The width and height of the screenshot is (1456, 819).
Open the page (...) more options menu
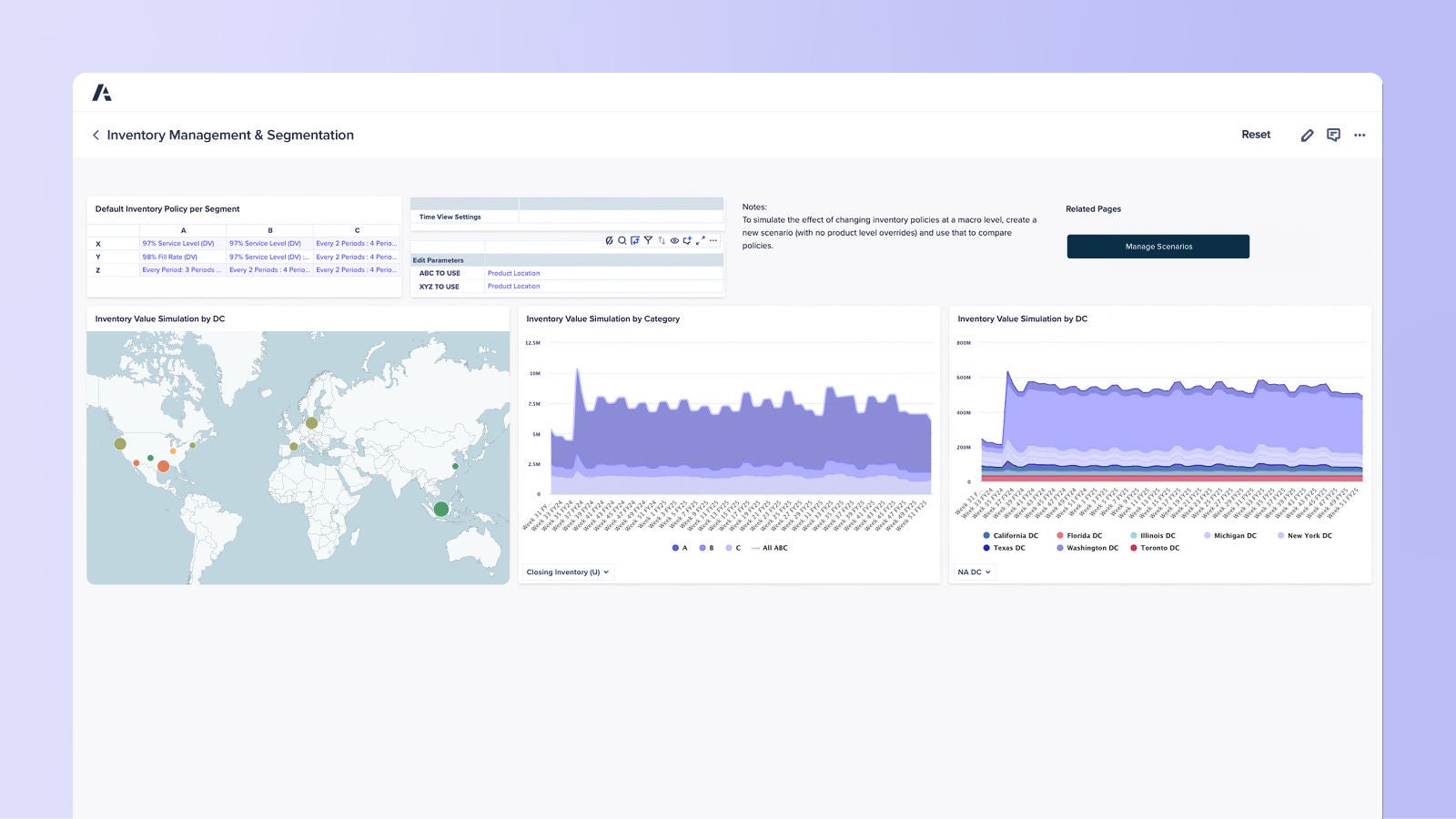[1360, 135]
